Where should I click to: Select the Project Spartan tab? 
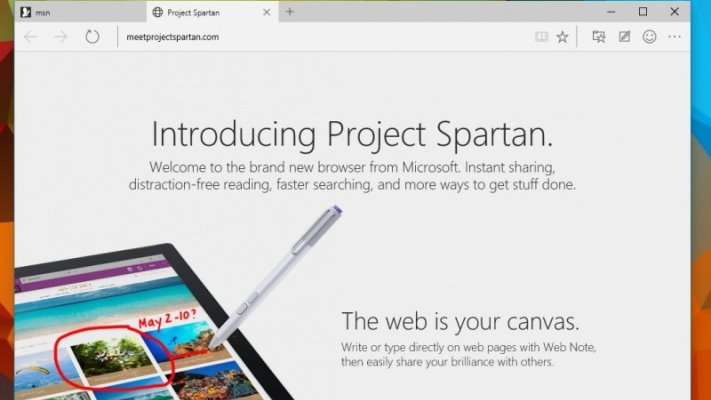click(x=210, y=12)
